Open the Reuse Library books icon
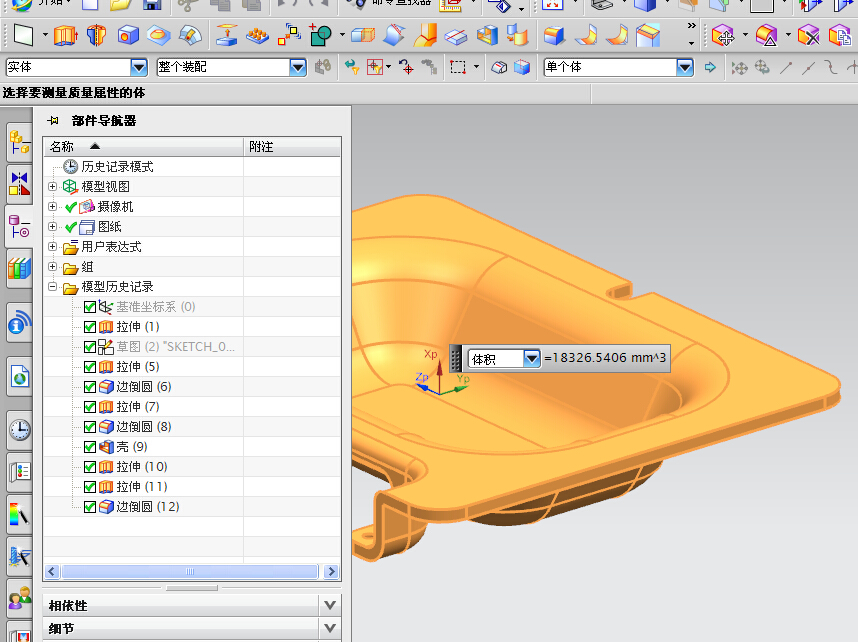858x642 pixels. [x=19, y=268]
